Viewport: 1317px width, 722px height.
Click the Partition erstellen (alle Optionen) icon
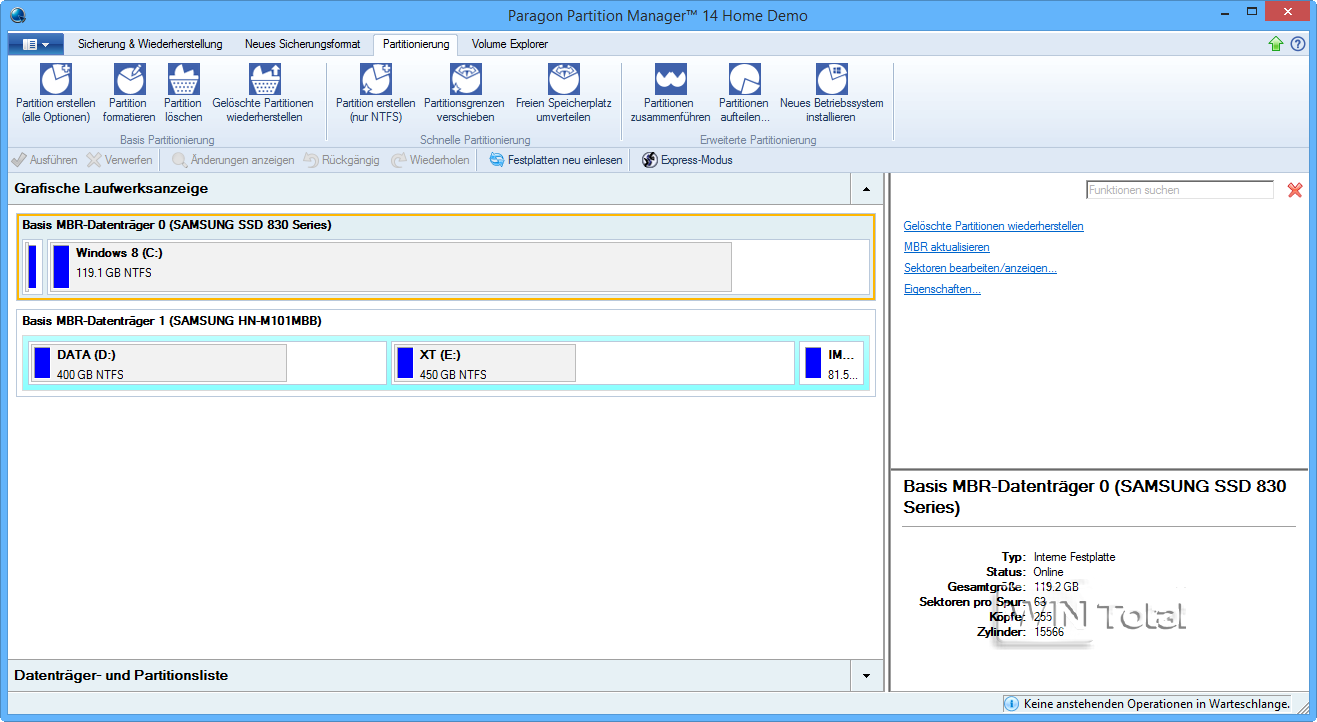(x=55, y=80)
